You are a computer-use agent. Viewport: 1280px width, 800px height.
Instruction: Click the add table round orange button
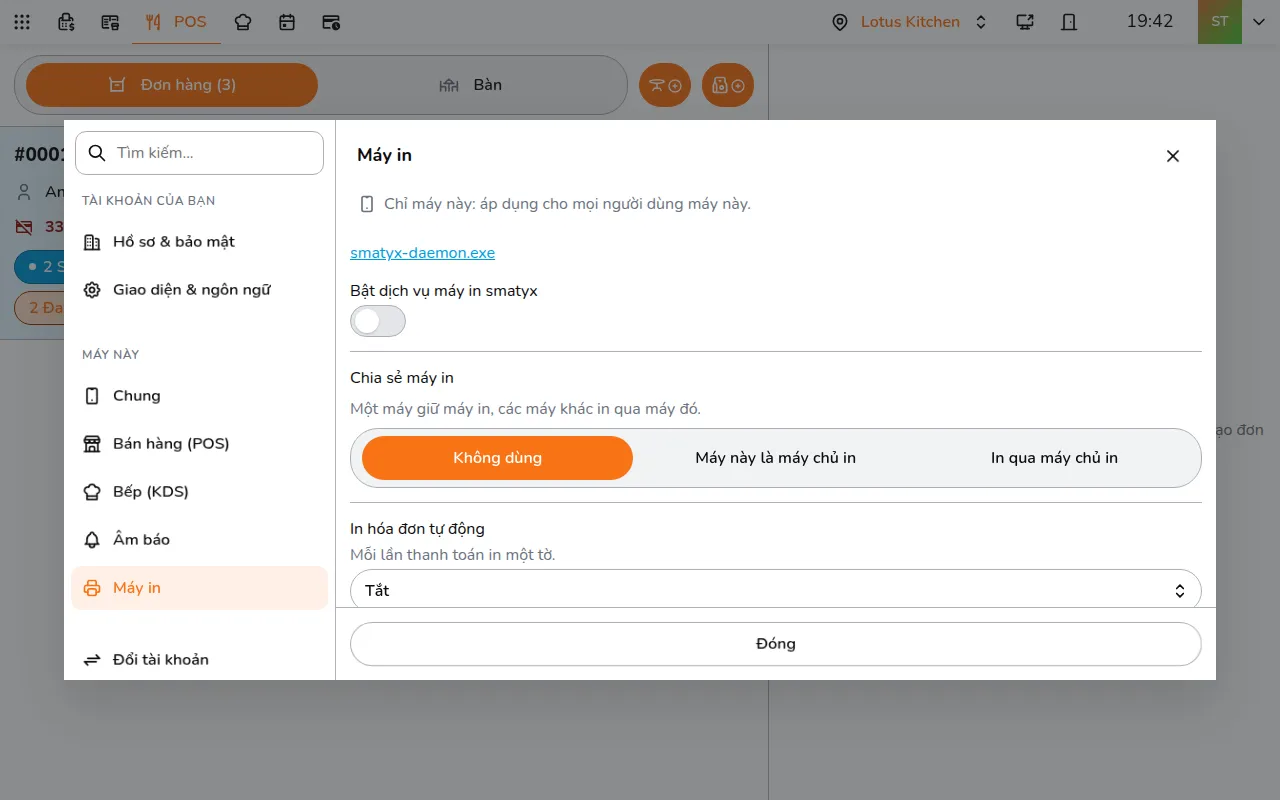665,86
